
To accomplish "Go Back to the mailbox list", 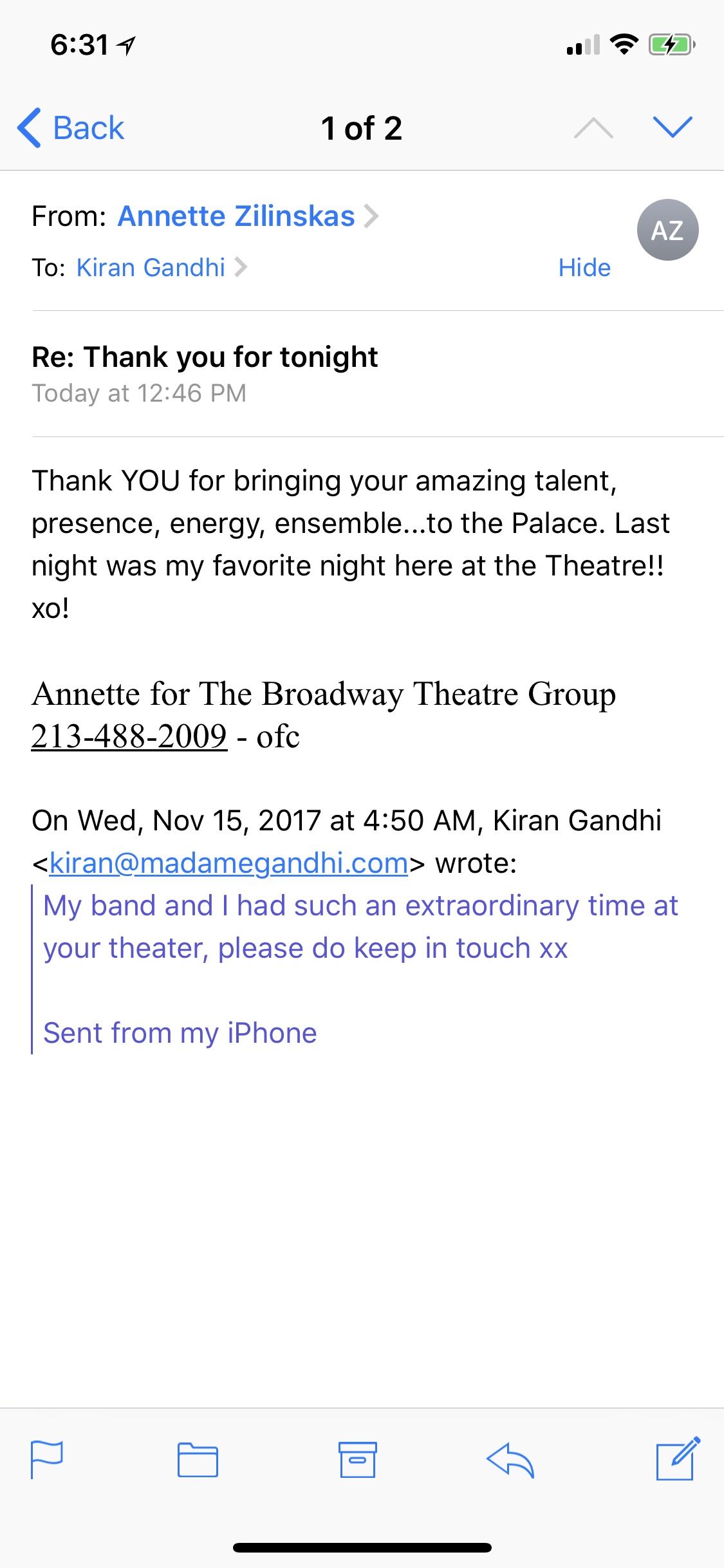I will click(71, 128).
